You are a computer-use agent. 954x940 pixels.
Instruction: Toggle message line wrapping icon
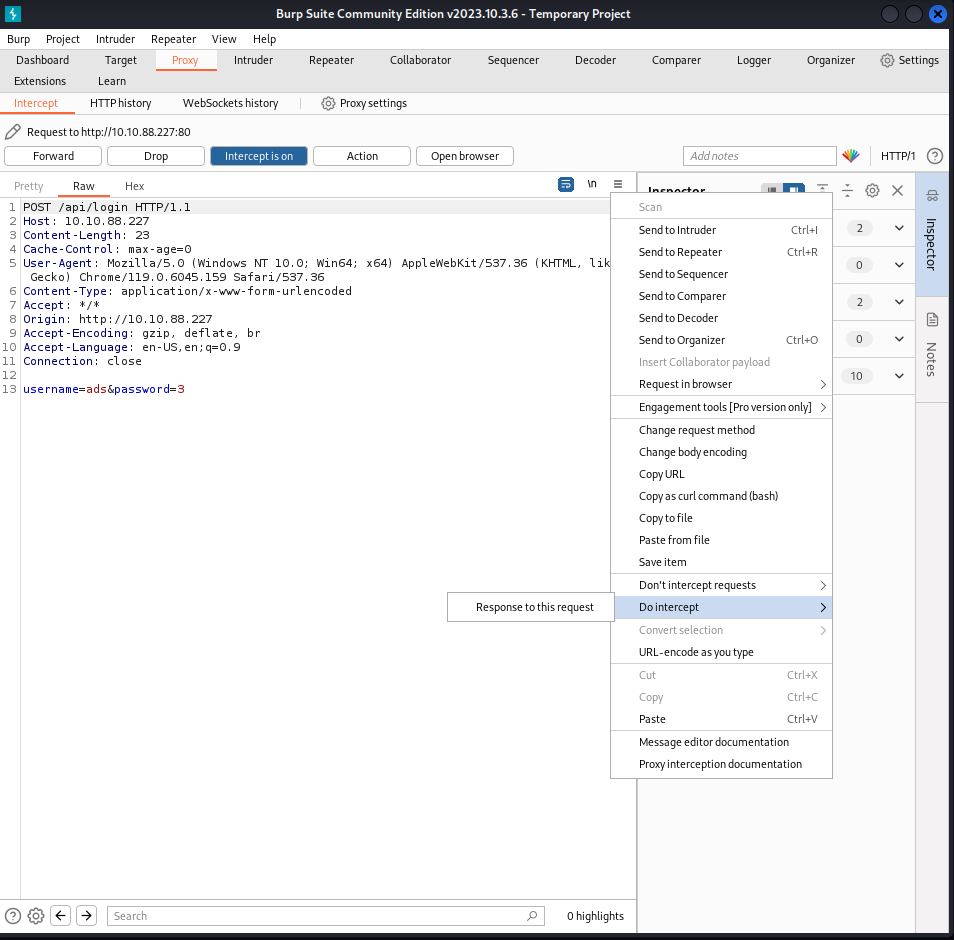coord(566,184)
